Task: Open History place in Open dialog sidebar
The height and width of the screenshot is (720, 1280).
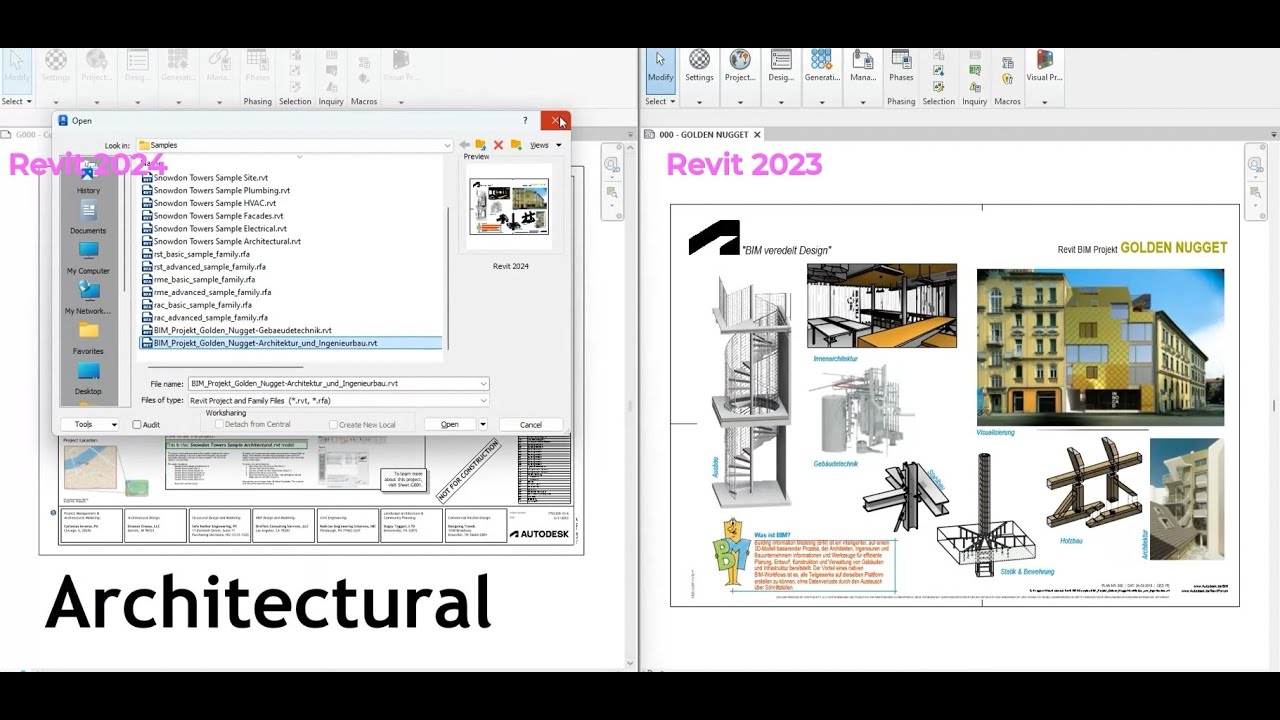Action: (88, 177)
